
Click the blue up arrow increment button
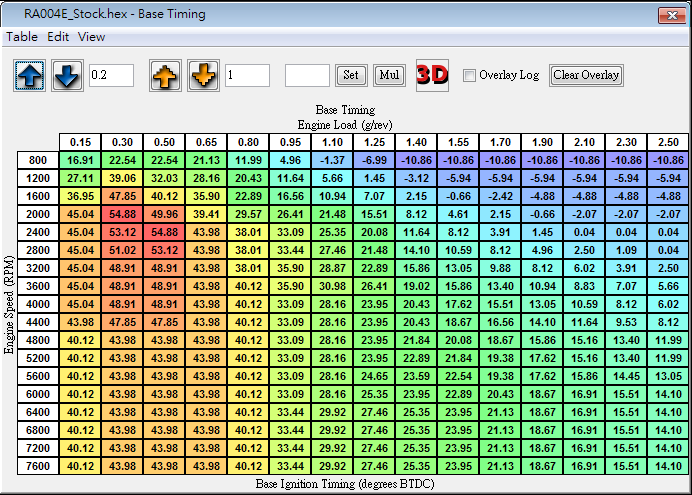tap(29, 75)
